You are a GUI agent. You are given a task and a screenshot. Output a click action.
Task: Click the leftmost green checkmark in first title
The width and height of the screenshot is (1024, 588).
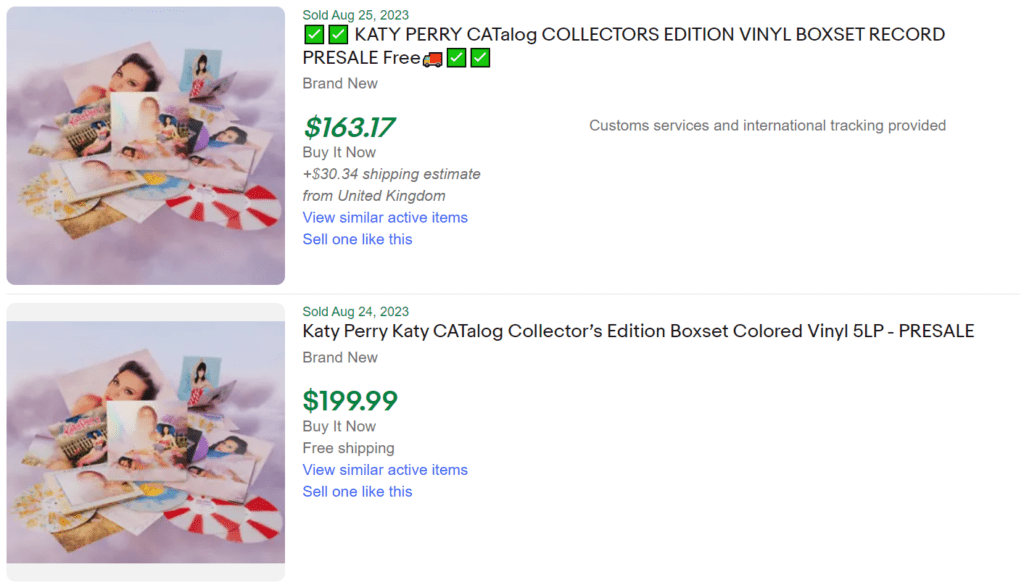click(x=314, y=35)
